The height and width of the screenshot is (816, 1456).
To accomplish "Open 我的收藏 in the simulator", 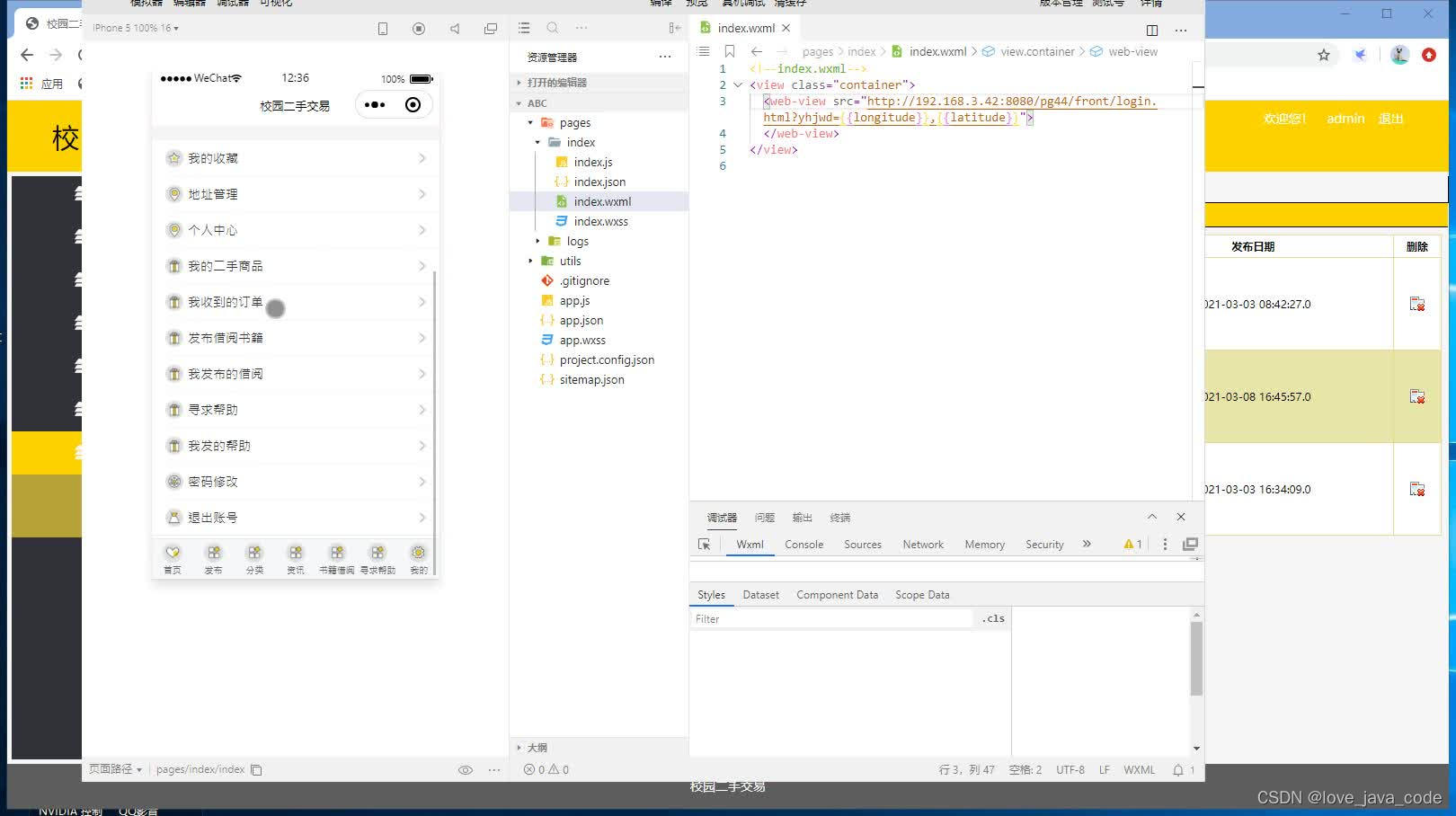I will click(x=296, y=158).
